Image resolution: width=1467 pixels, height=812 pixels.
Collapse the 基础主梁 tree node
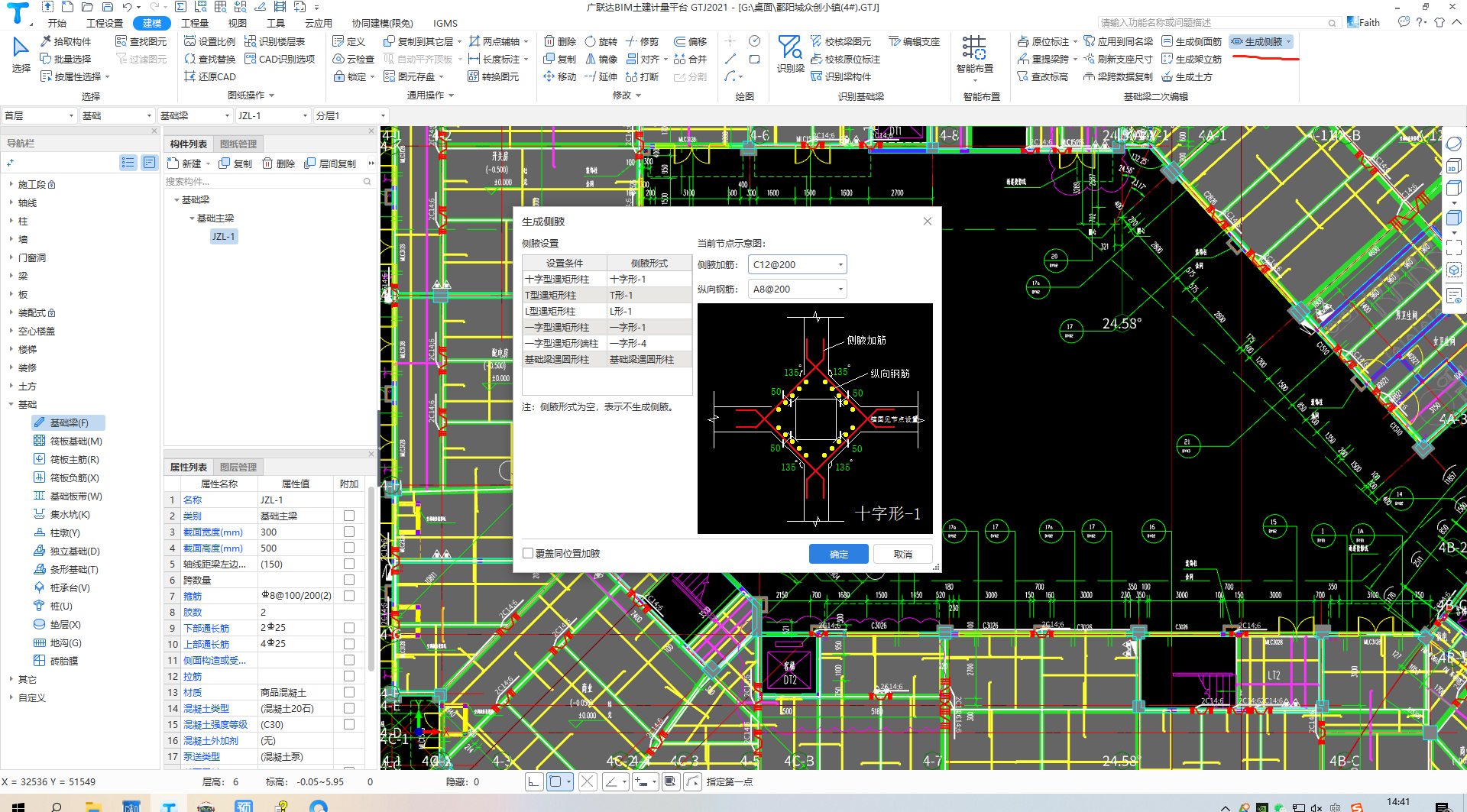[x=192, y=218]
